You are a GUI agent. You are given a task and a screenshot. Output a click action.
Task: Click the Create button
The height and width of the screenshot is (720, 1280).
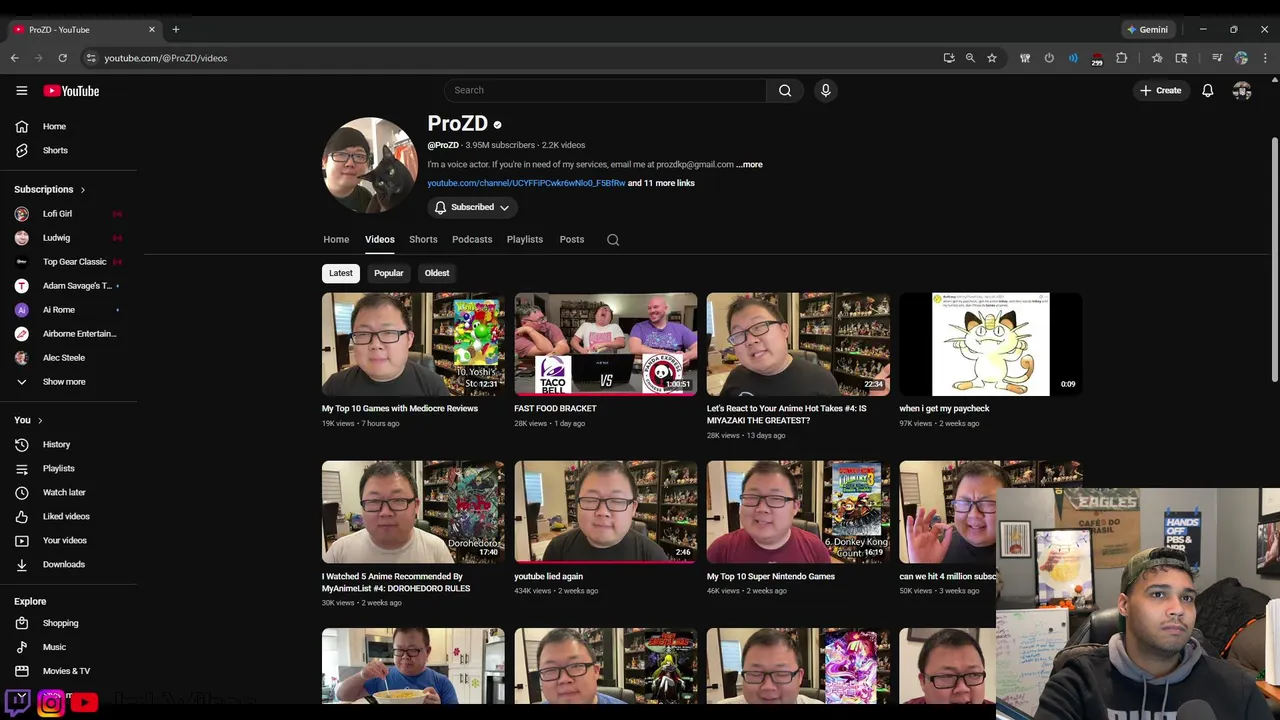coord(1161,90)
